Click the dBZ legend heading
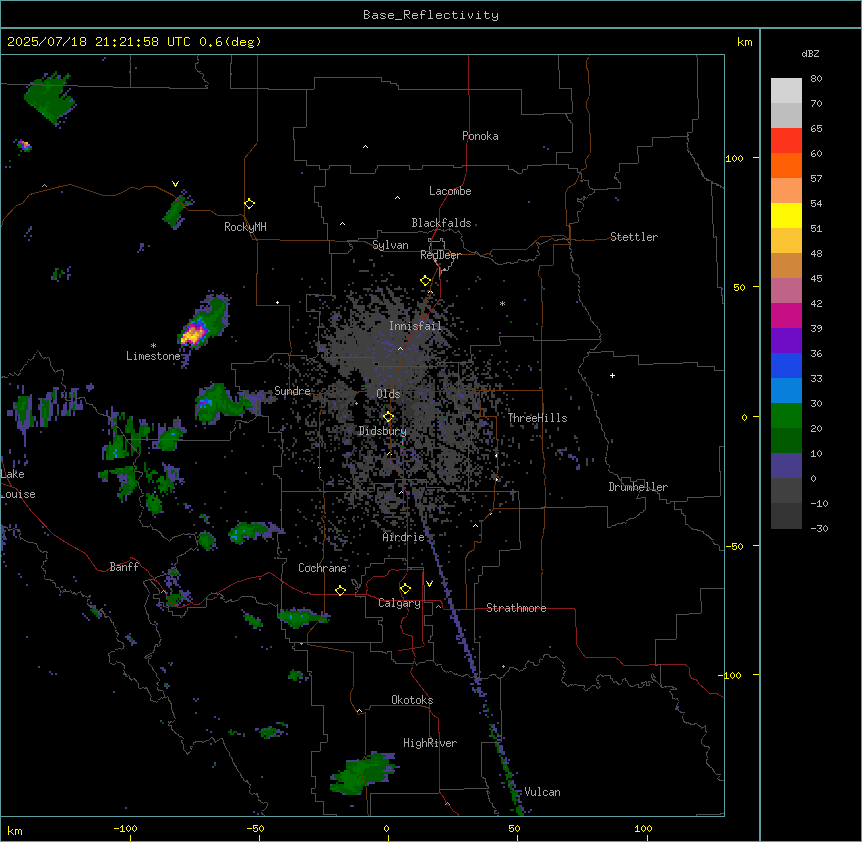862x842 pixels. coord(810,54)
